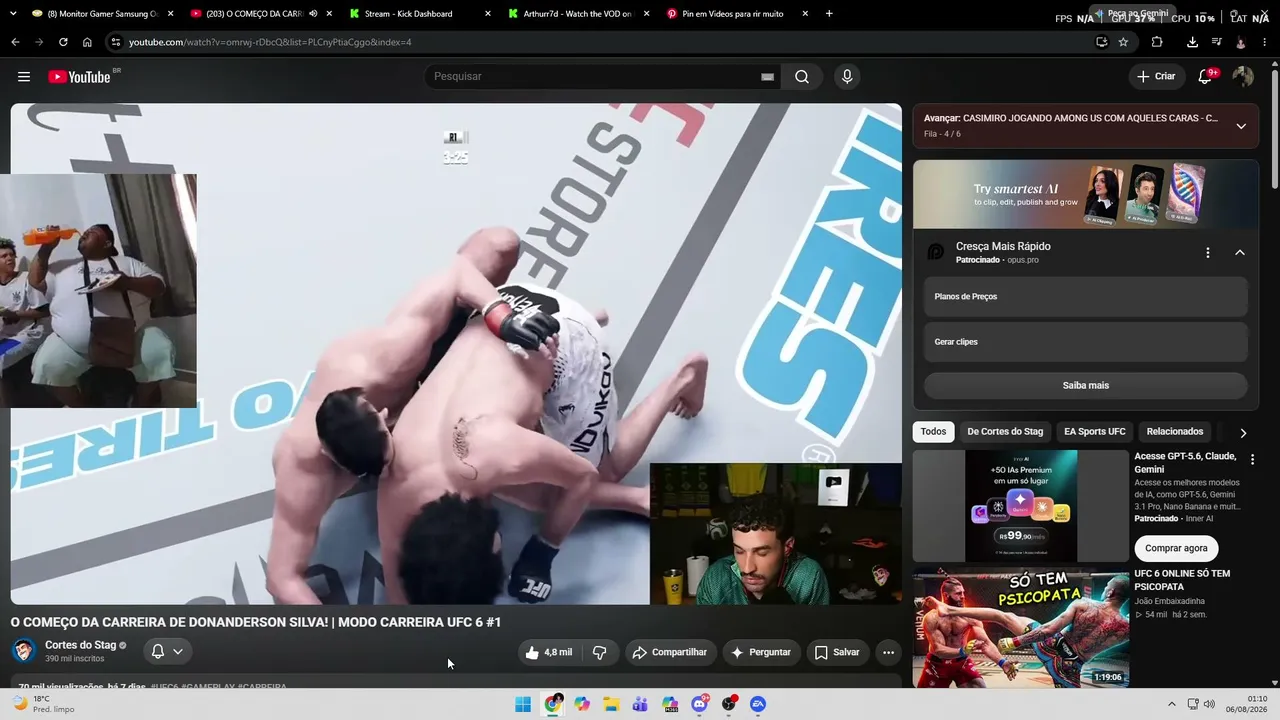Open a new browser tab
1280x720 pixels.
[829, 14]
